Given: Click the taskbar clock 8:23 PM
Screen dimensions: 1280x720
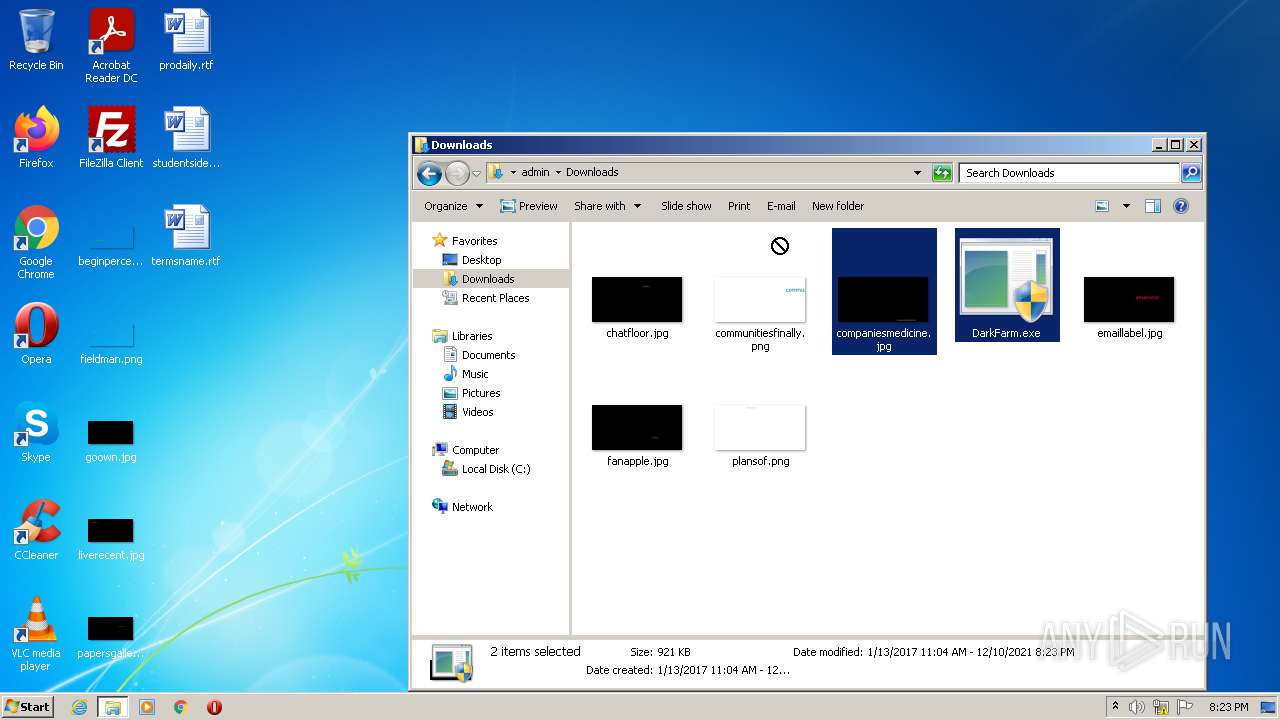Looking at the screenshot, I should pyautogui.click(x=1228, y=707).
